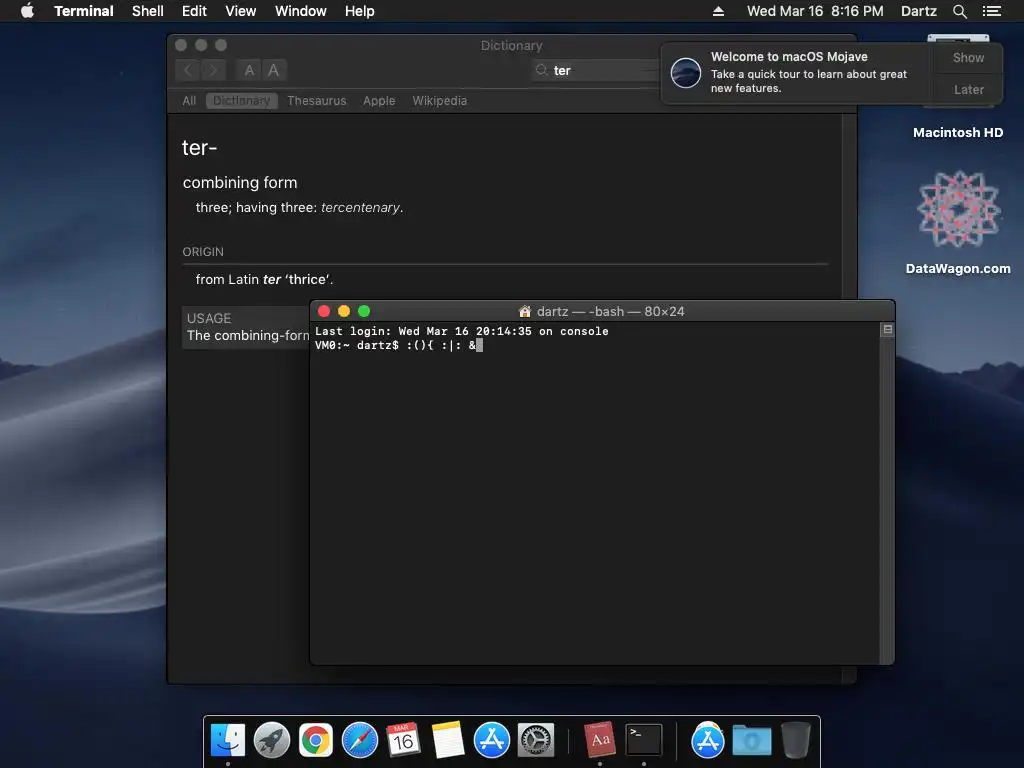1024x768 pixels.
Task: Click Show on Mojave notification
Action: pyautogui.click(x=968, y=57)
